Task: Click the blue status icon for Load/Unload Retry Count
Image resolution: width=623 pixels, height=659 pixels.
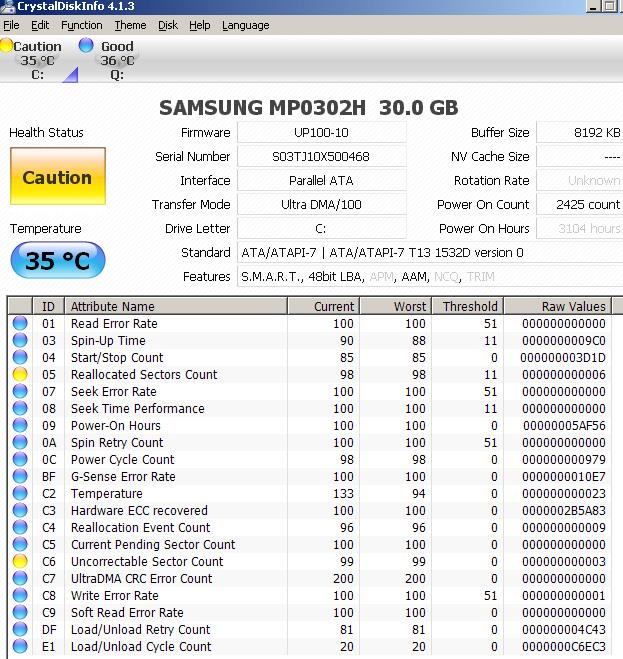Action: [20, 629]
